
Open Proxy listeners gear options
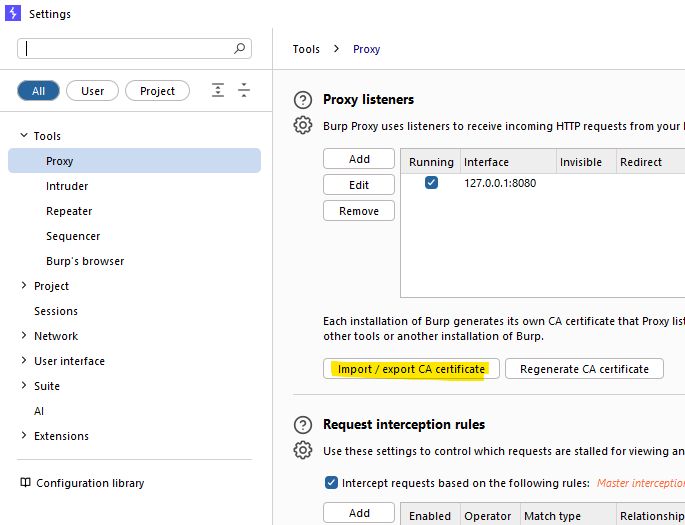[303, 125]
